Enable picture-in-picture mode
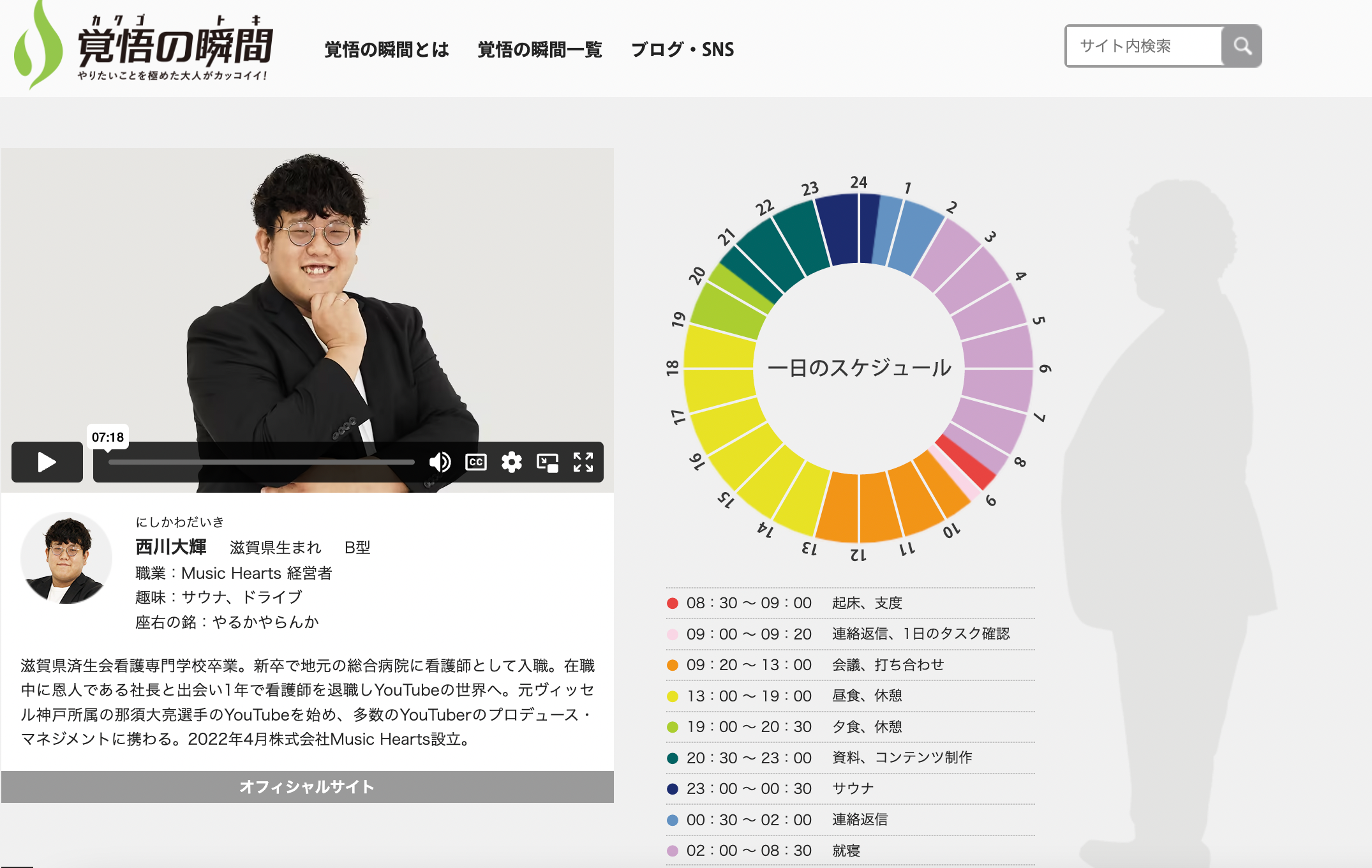The width and height of the screenshot is (1372, 868). pos(548,461)
